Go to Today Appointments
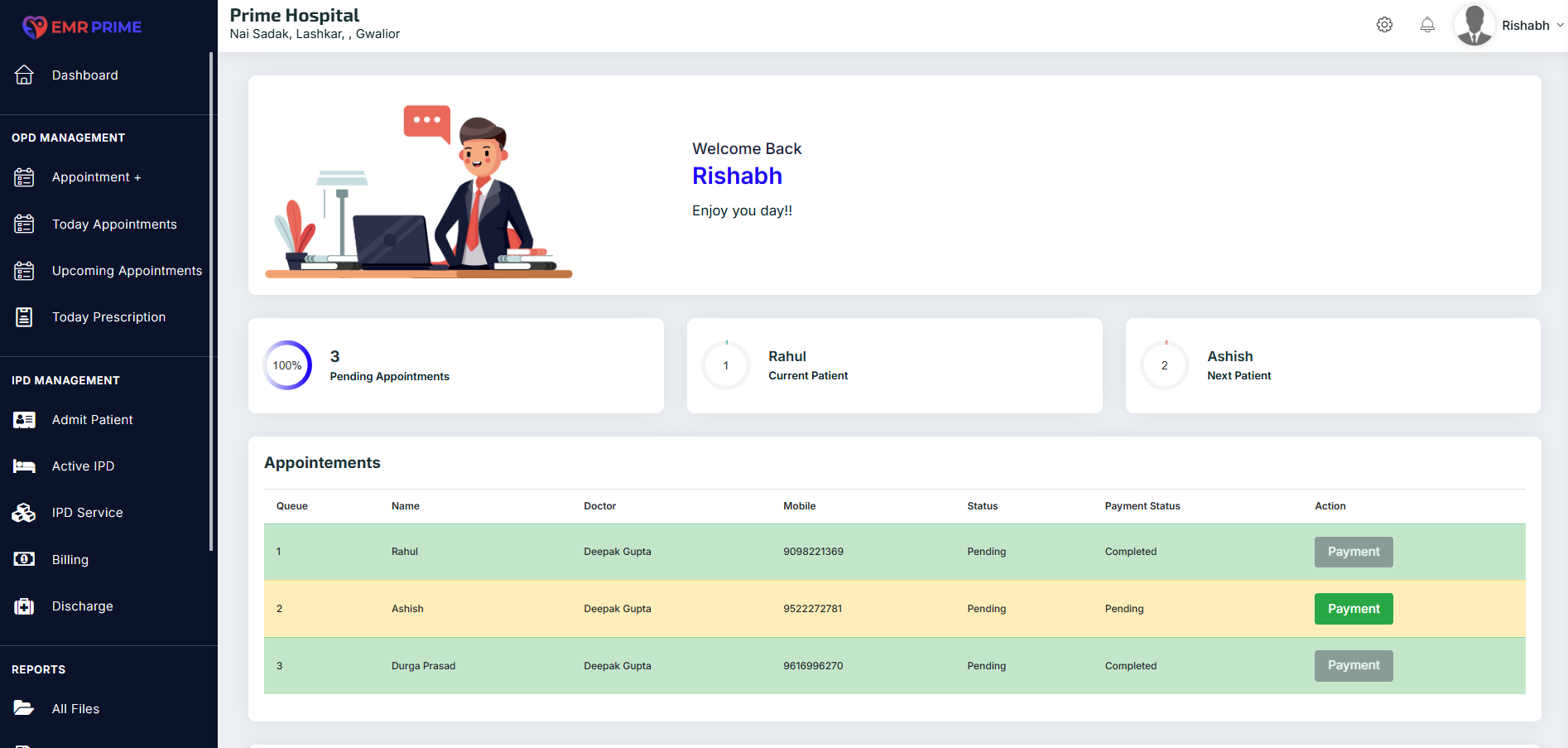This screenshot has width=1568, height=748. [114, 224]
